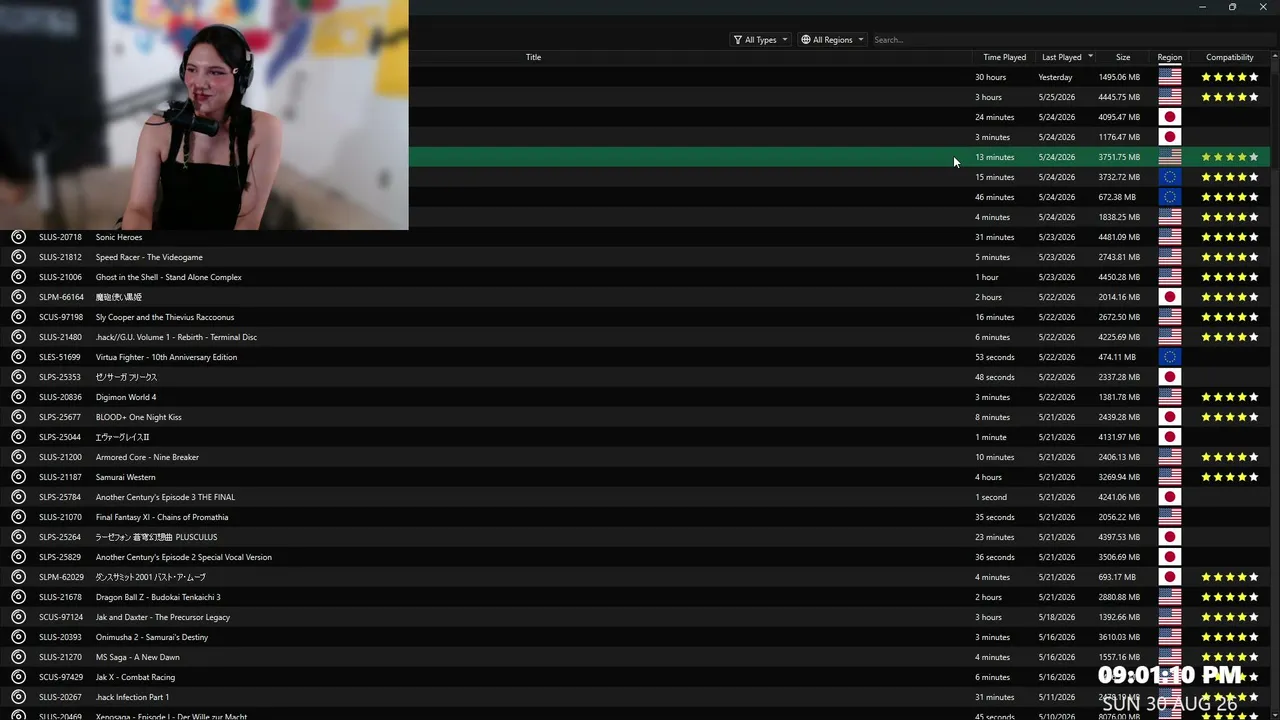Select the Sonic Heroes title
Image resolution: width=1280 pixels, height=720 pixels.
pos(119,237)
